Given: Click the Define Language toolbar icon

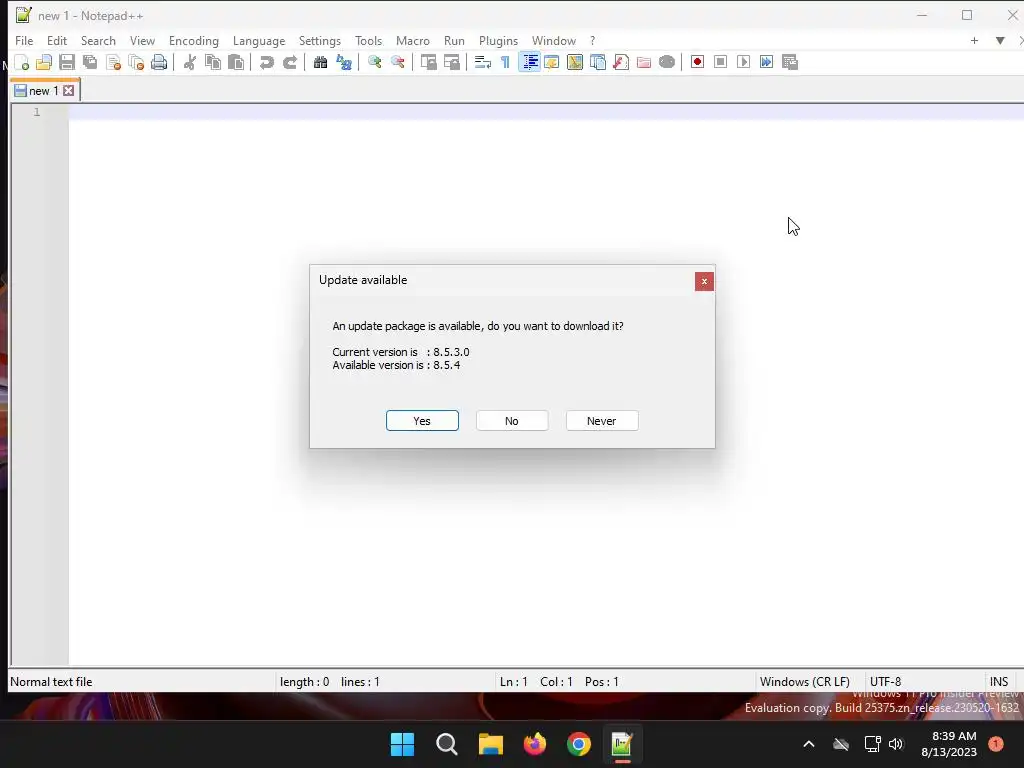Looking at the screenshot, I should (x=552, y=62).
